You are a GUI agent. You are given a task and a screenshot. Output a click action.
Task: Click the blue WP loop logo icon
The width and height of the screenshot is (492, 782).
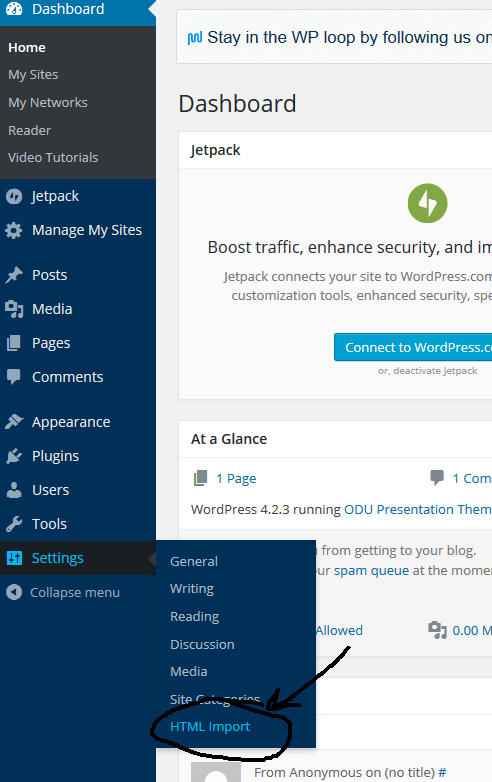[x=194, y=38]
